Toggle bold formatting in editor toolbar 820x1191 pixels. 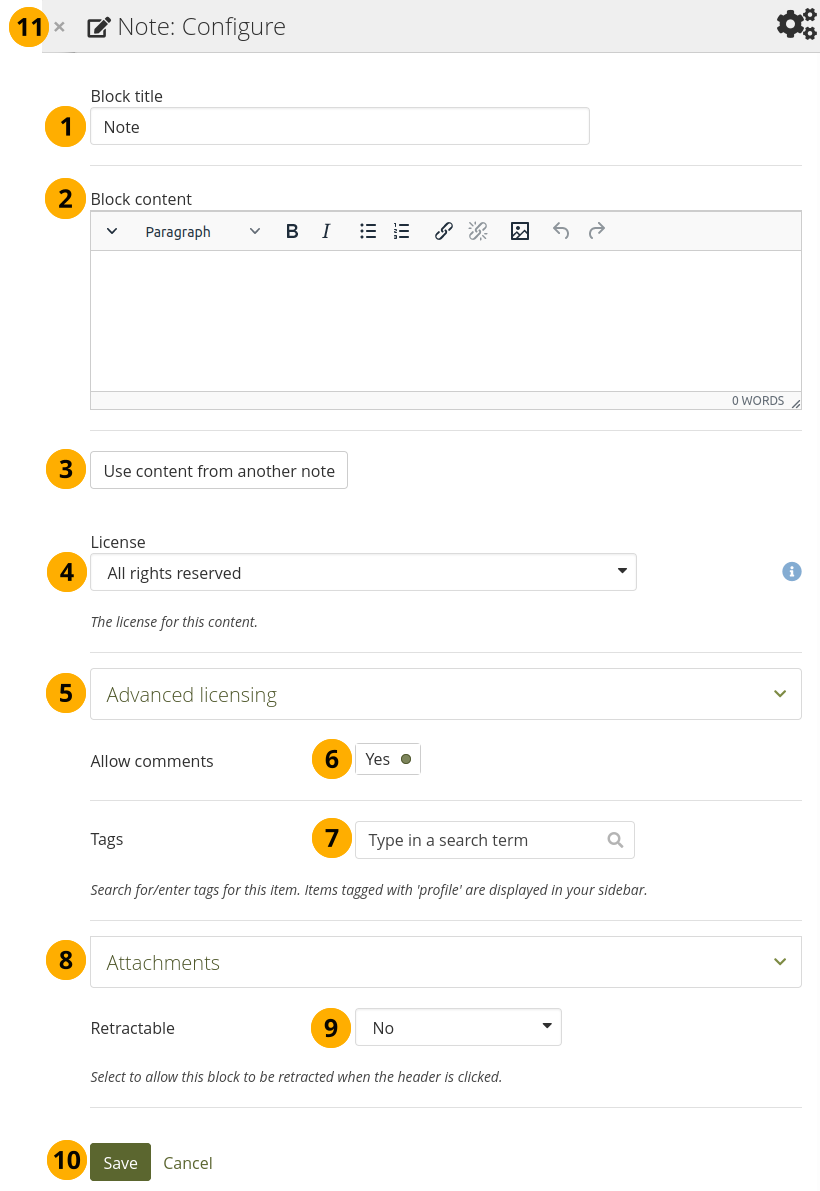pos(292,232)
